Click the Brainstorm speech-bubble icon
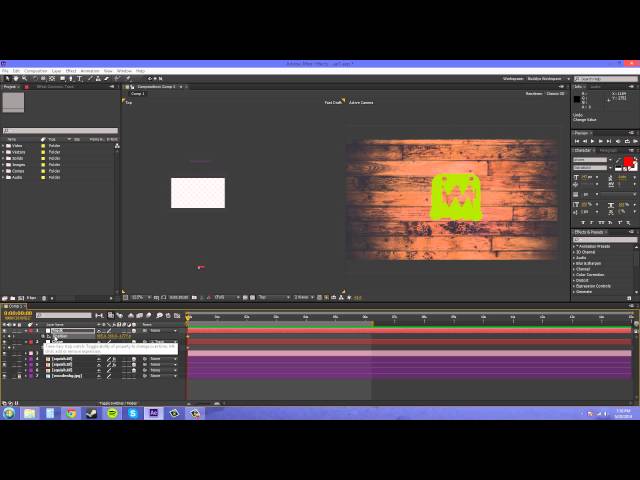The height and width of the screenshot is (480, 640). pyautogui.click(x=160, y=316)
